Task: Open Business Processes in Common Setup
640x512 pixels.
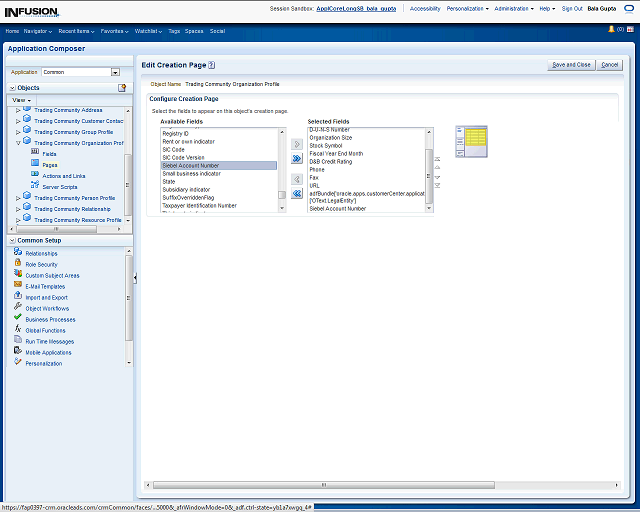Action: coord(49,319)
